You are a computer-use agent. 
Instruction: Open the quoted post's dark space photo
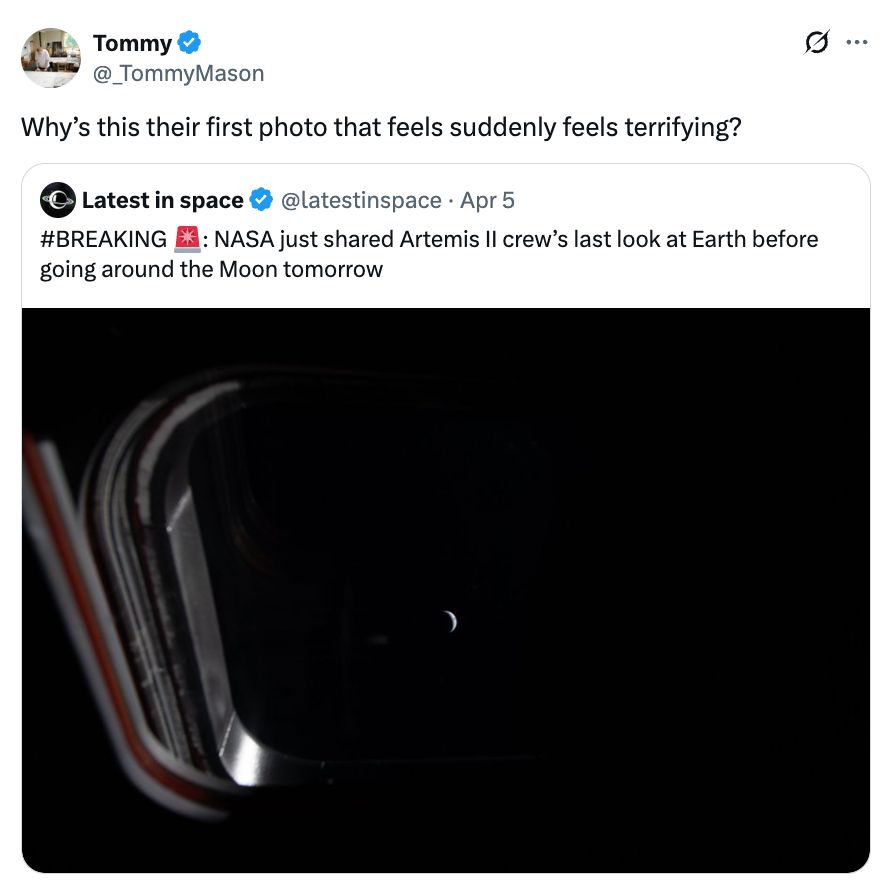pyautogui.click(x=600, y=500)
